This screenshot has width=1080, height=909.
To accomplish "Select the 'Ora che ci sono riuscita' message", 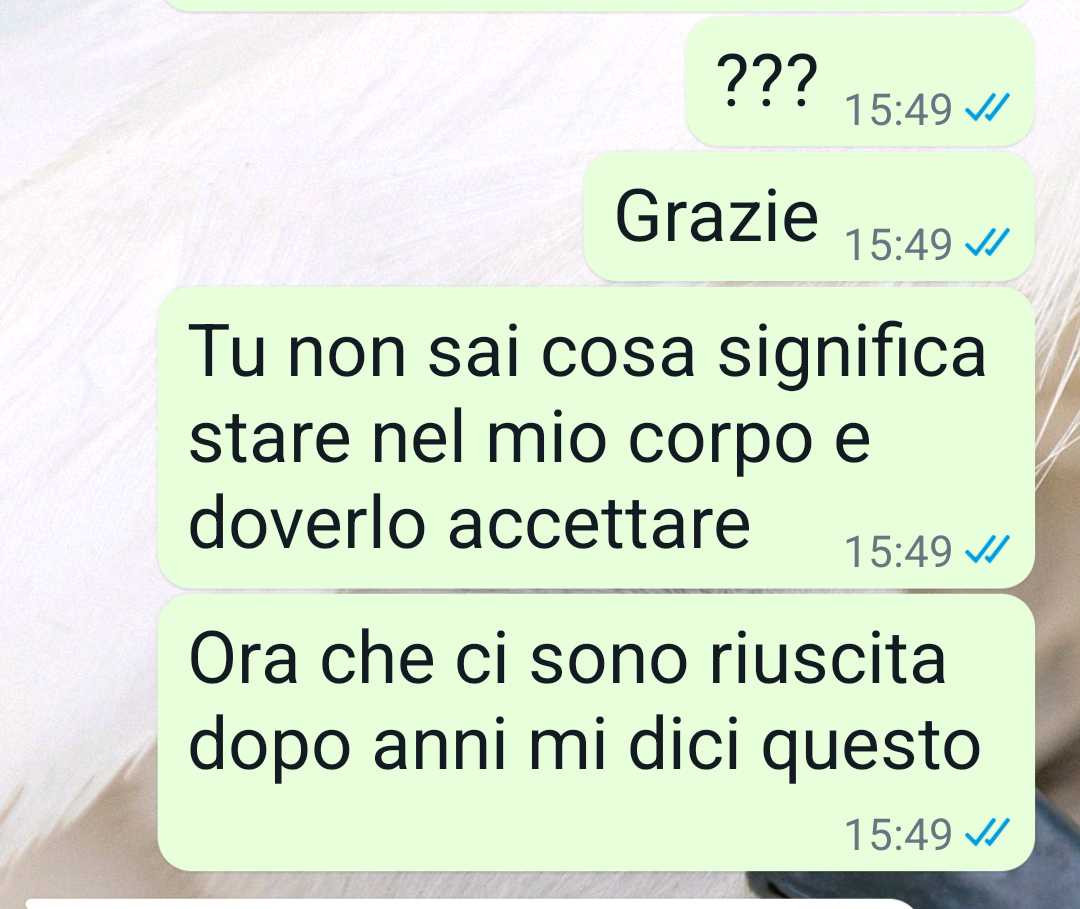I will [596, 733].
